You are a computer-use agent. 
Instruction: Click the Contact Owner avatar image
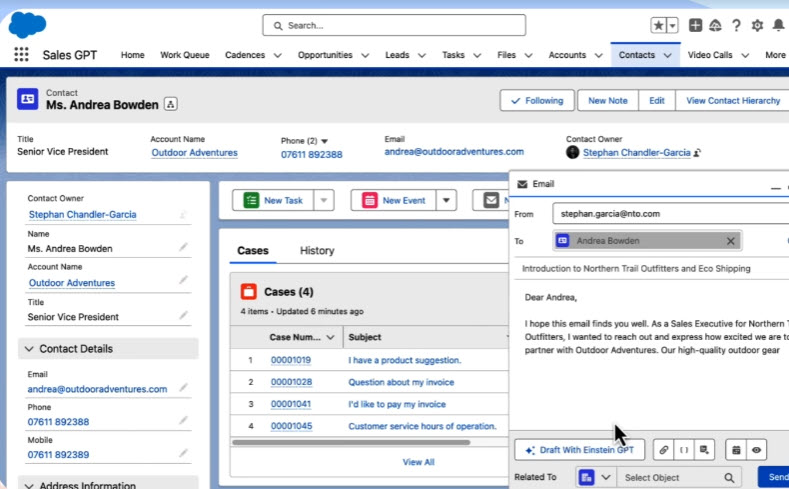coord(573,152)
